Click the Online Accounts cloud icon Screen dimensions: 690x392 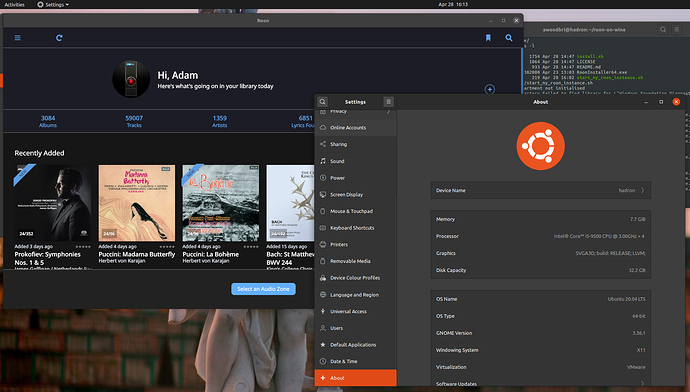[323, 127]
